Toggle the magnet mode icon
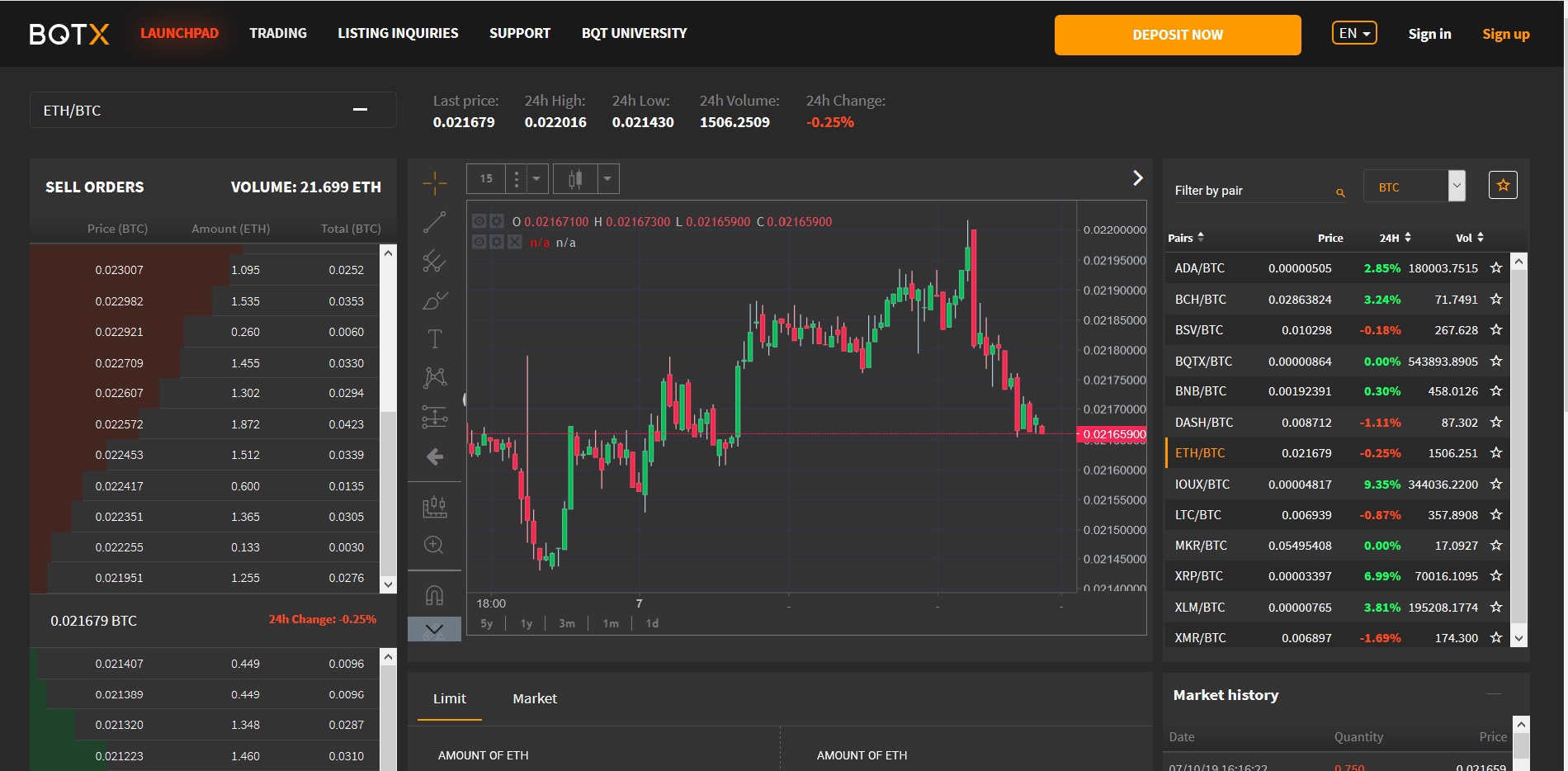 coord(435,595)
